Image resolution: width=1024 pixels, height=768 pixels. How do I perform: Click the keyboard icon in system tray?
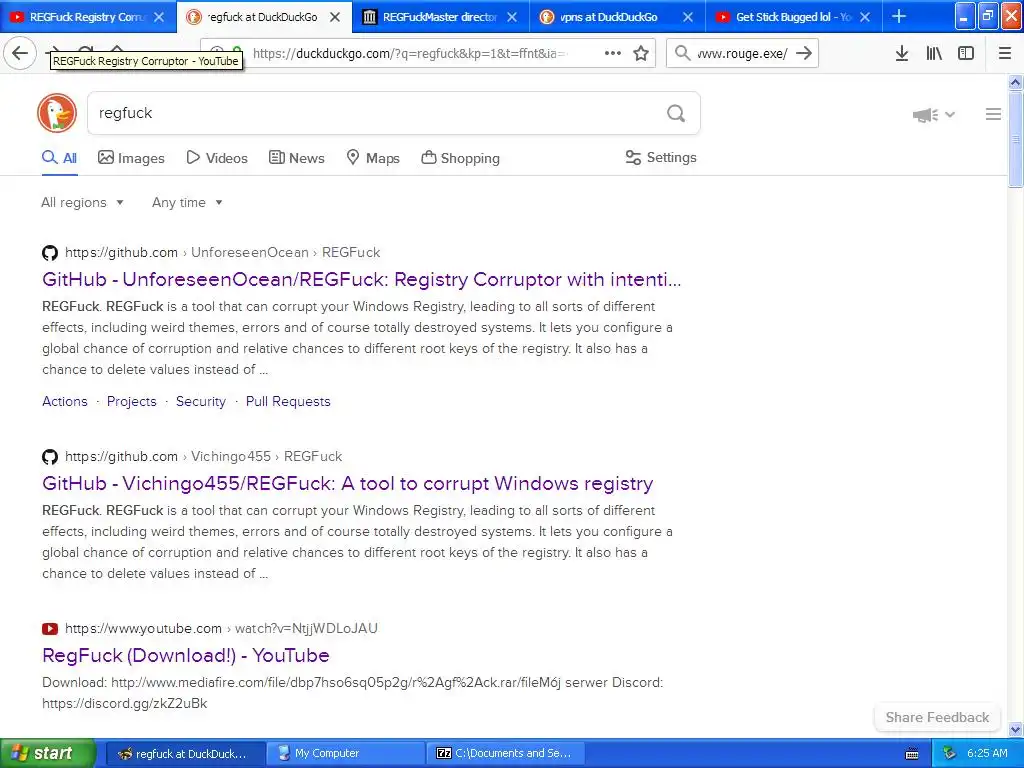[x=912, y=754]
